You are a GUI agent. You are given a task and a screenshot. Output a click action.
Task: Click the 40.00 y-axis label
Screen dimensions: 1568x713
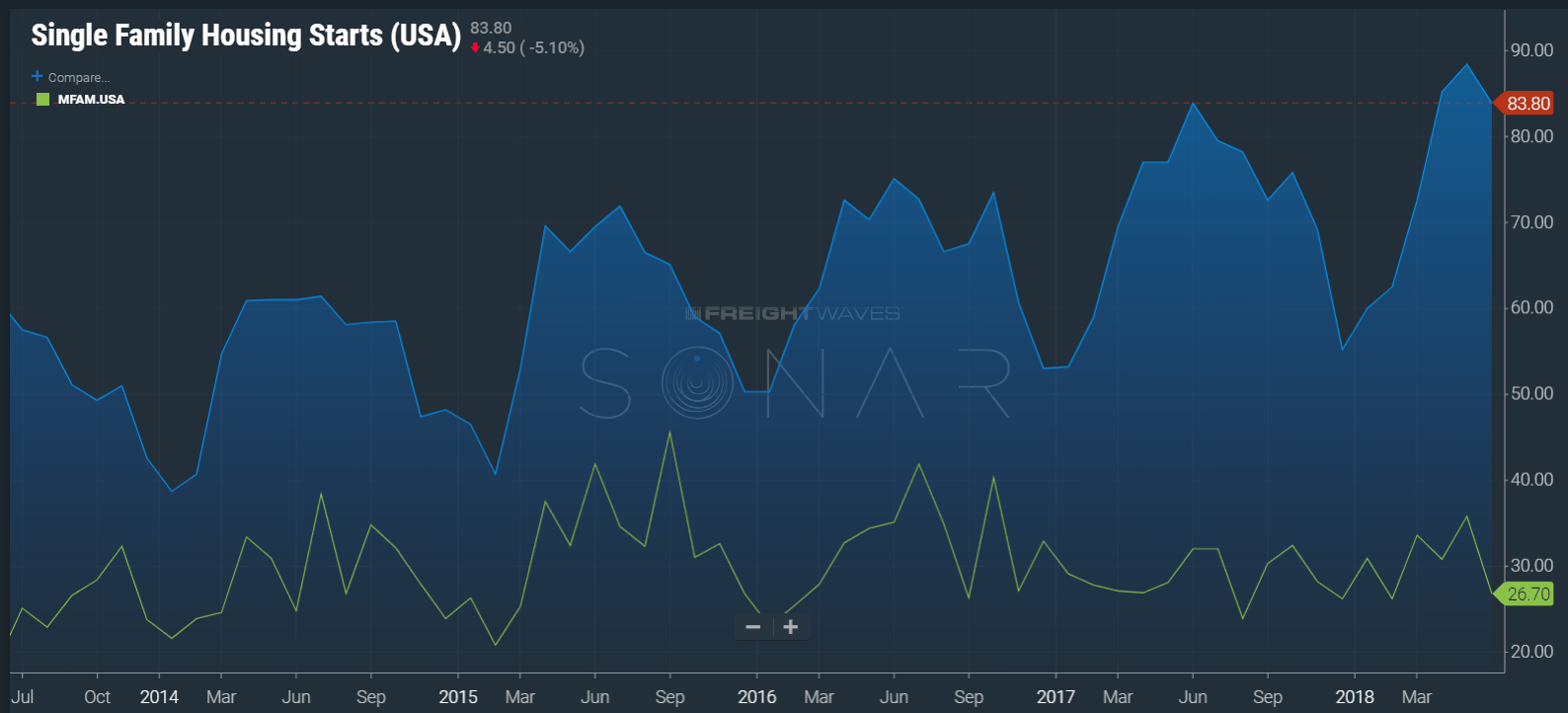[x=1532, y=480]
